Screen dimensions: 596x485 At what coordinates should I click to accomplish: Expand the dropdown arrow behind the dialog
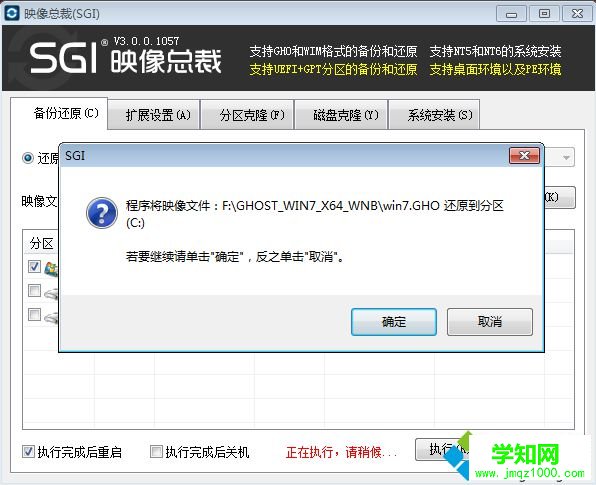566,157
